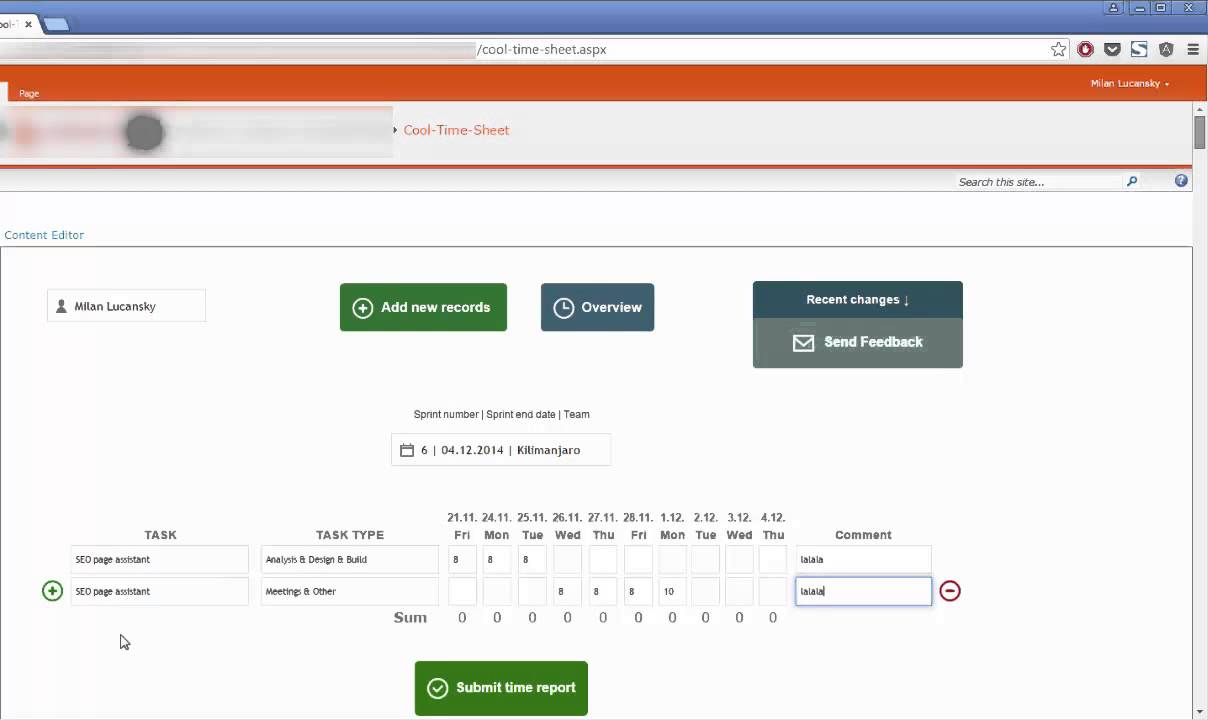Click second row Thu 27.11. hours cell
The image size is (1208, 720).
pos(602,591)
